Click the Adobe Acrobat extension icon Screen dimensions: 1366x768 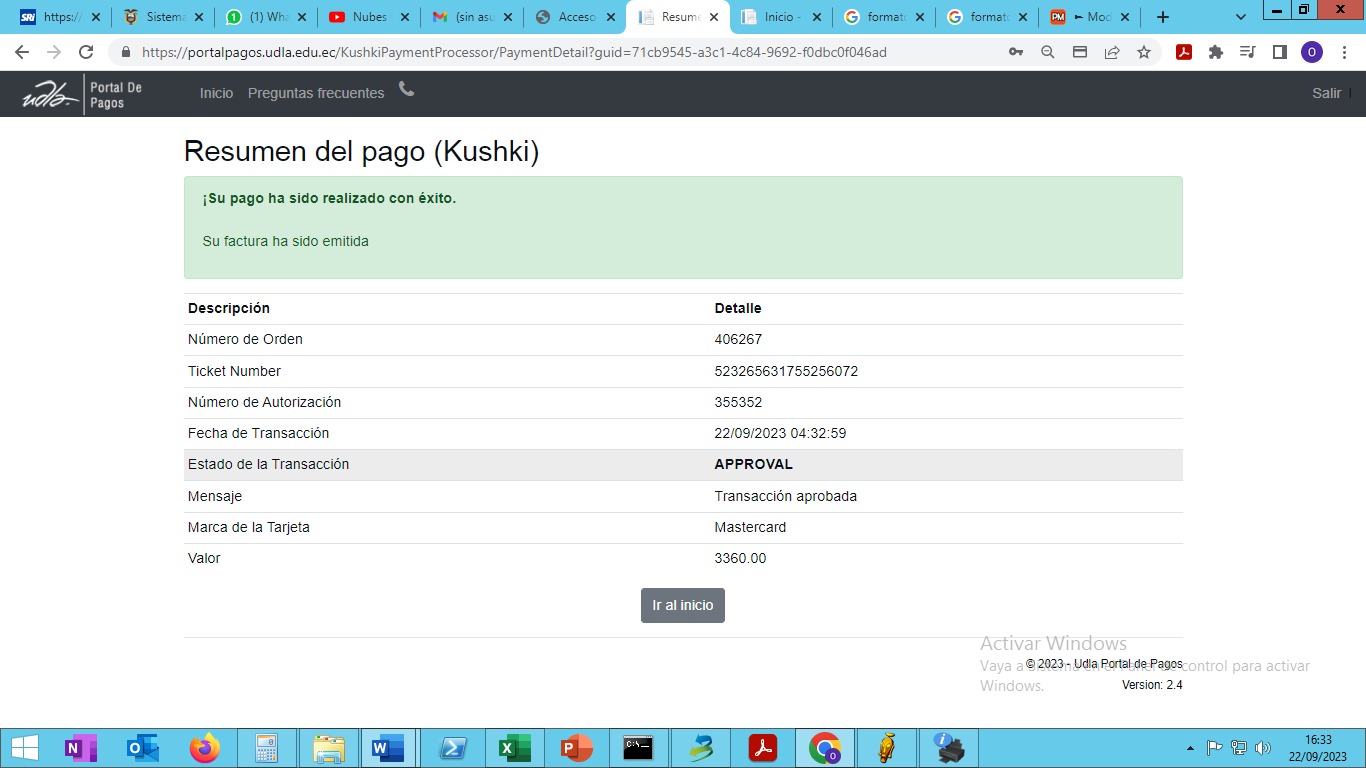tap(1184, 52)
